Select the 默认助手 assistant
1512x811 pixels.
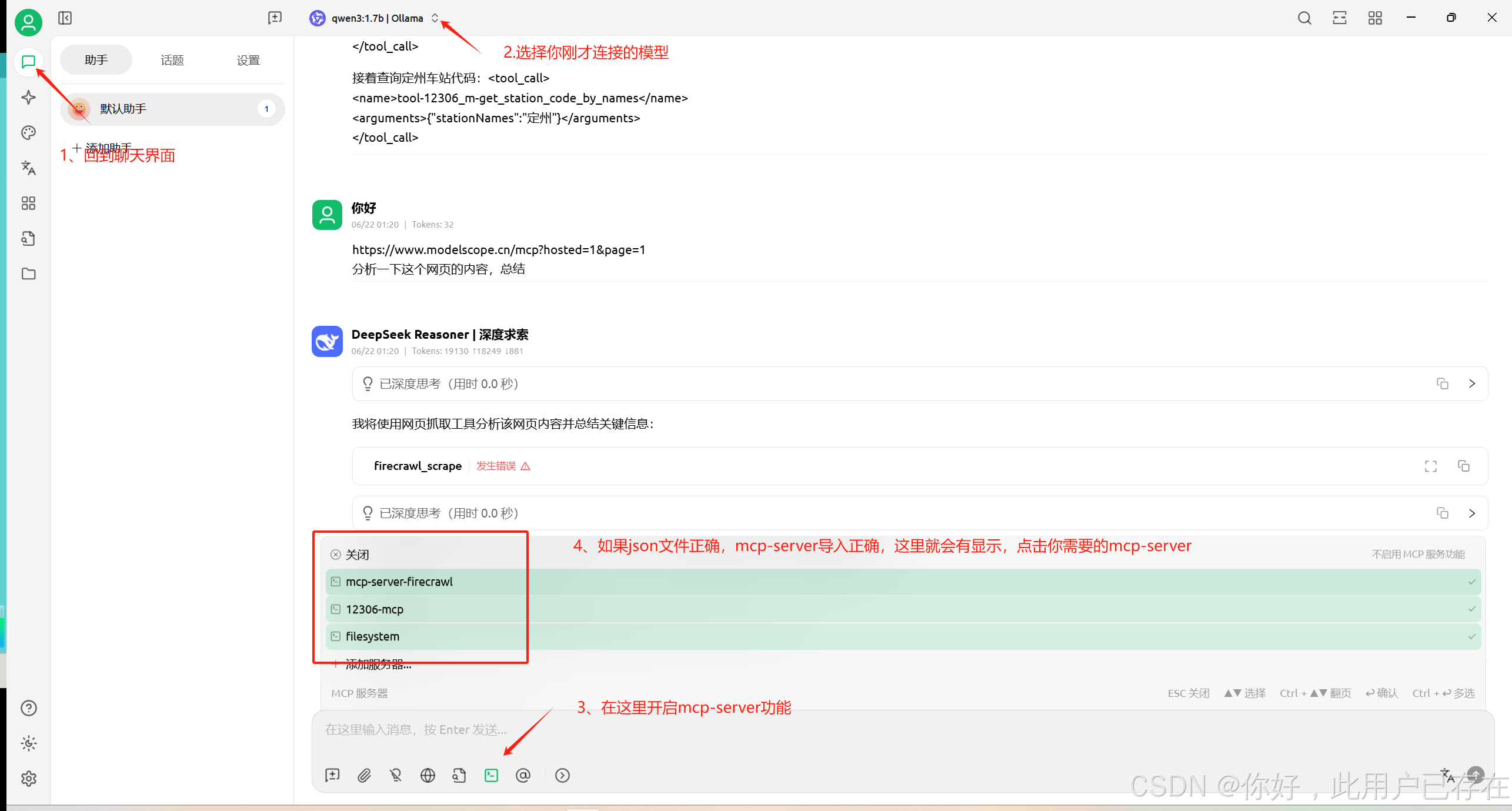point(172,109)
